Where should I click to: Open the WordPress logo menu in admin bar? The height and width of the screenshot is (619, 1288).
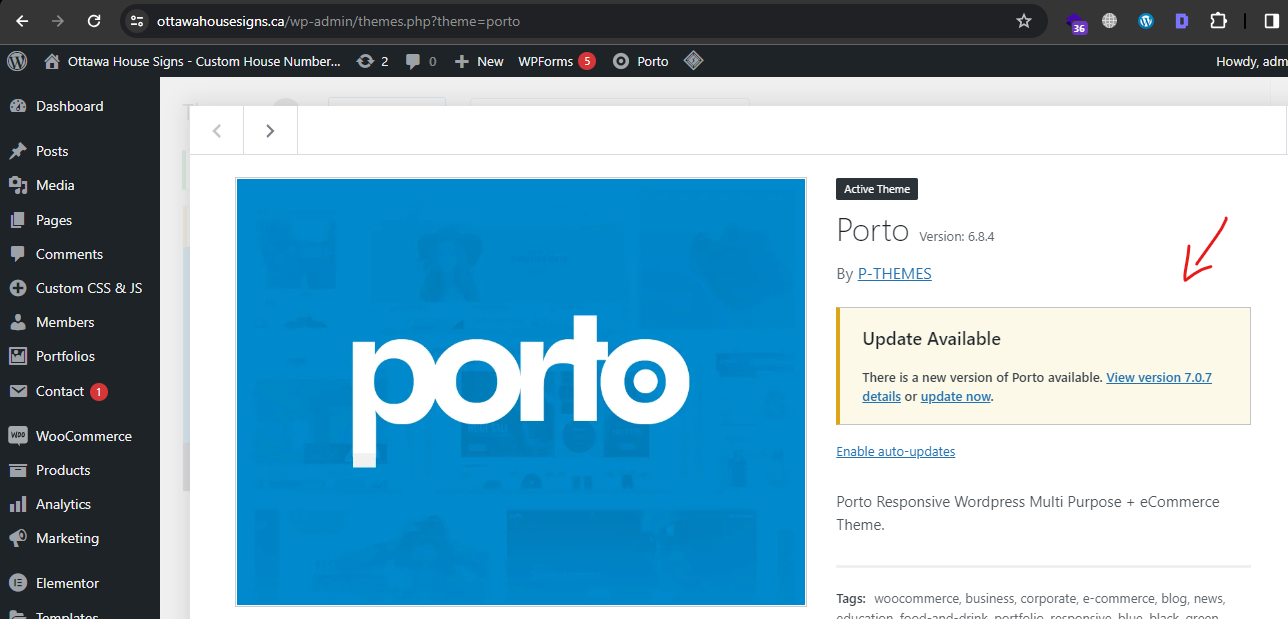point(17,61)
